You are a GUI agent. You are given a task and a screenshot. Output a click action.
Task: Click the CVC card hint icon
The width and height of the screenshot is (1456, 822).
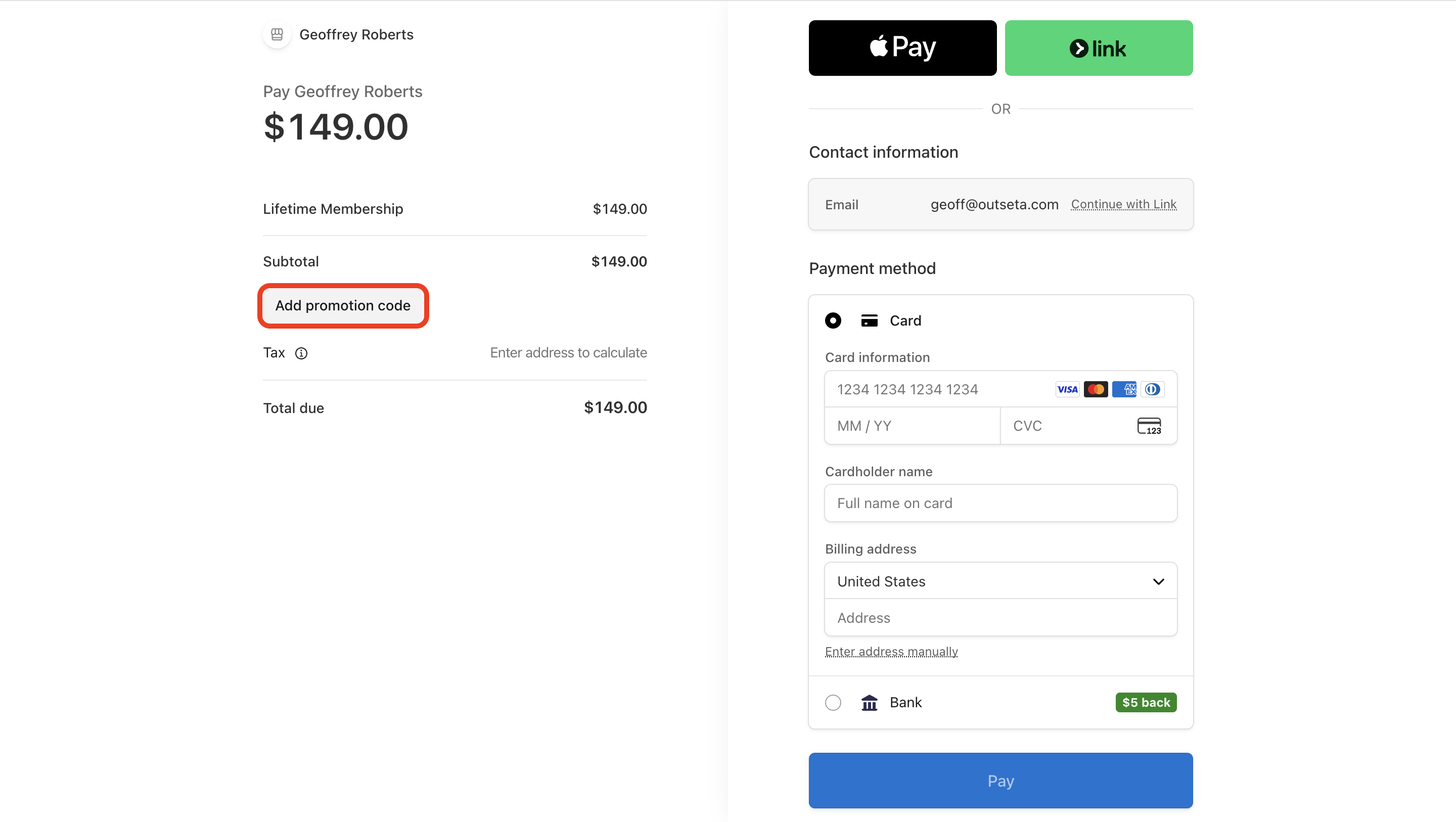[1149, 426]
